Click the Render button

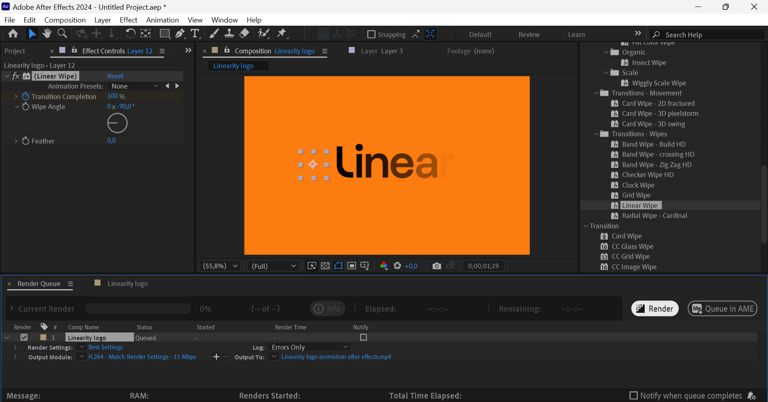[655, 308]
